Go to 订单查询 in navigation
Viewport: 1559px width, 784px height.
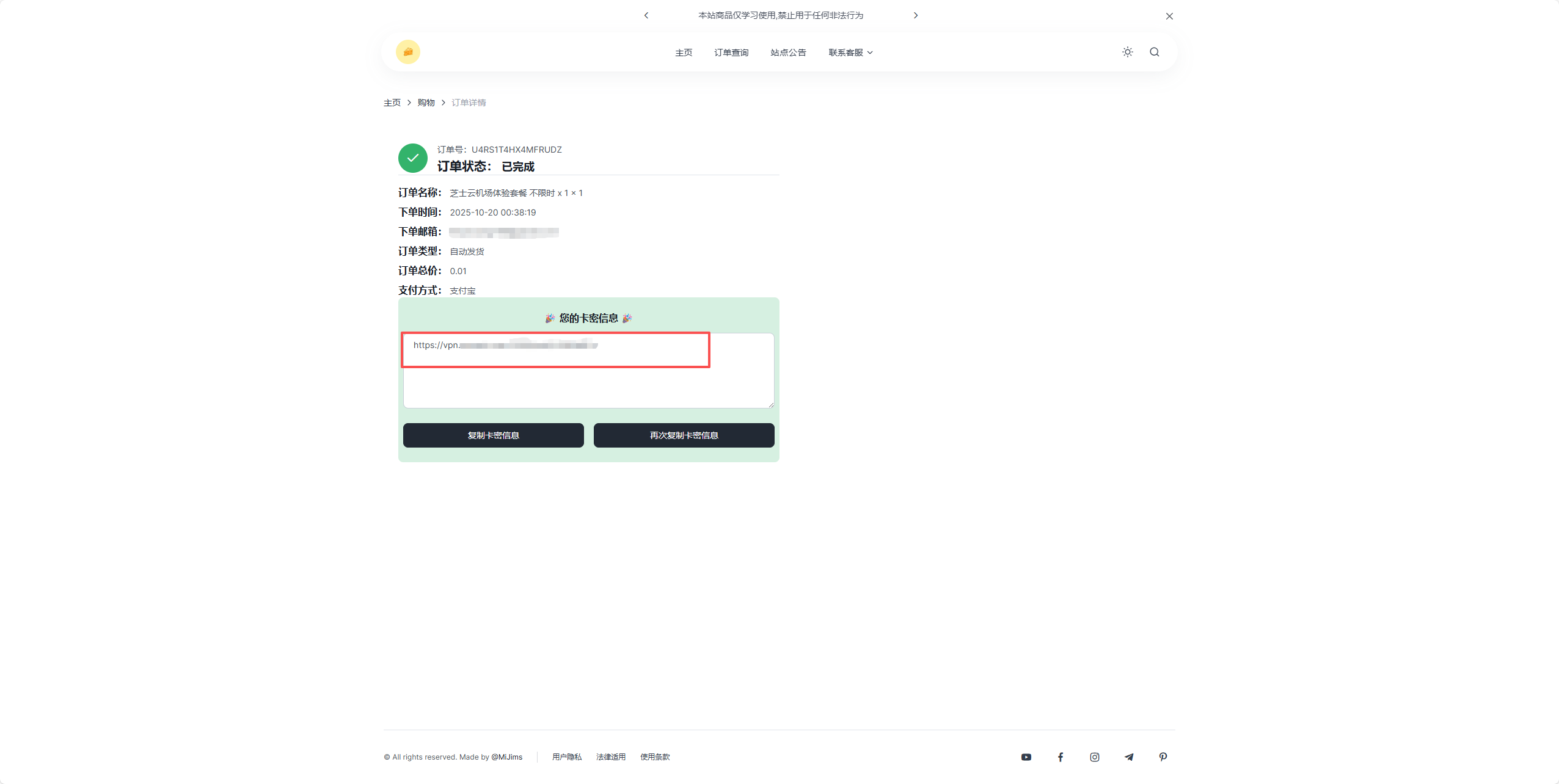(731, 53)
